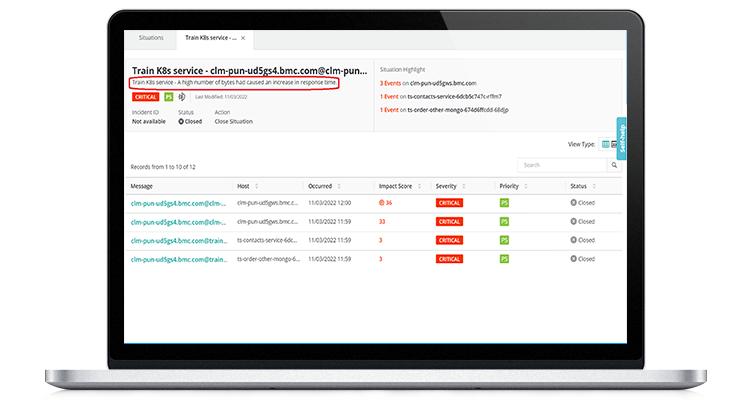Image resolution: width=750 pixels, height=400 pixels.
Task: Click P5 priority badge in score 33 row
Action: 504,222
